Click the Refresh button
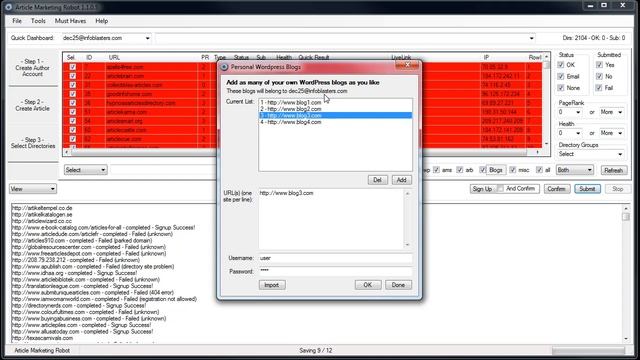Image resolution: width=640 pixels, height=360 pixels. point(613,170)
